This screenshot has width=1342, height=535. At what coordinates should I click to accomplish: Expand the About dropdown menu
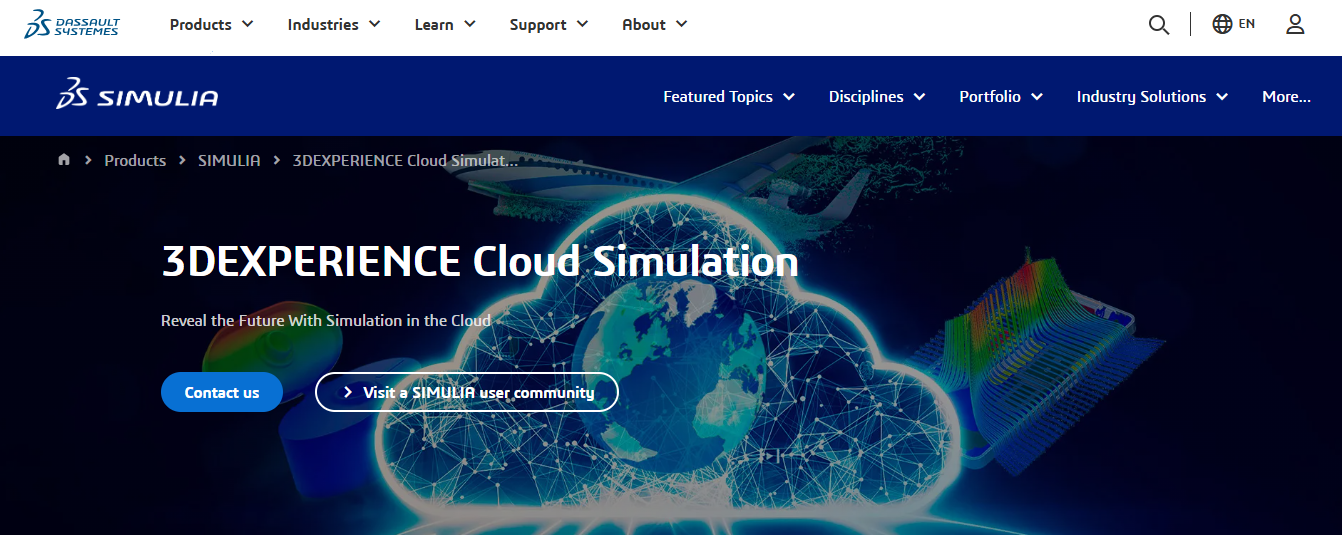pyautogui.click(x=655, y=24)
